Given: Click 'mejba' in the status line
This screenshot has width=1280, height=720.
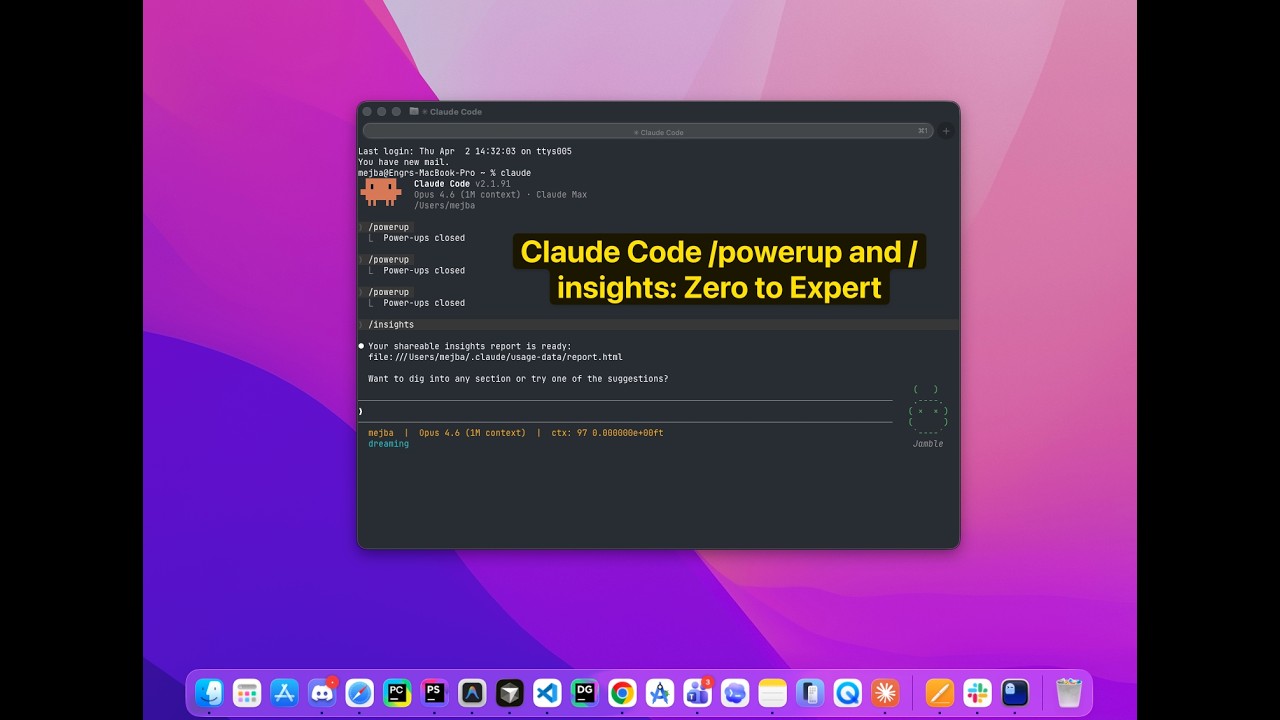Looking at the screenshot, I should point(381,433).
